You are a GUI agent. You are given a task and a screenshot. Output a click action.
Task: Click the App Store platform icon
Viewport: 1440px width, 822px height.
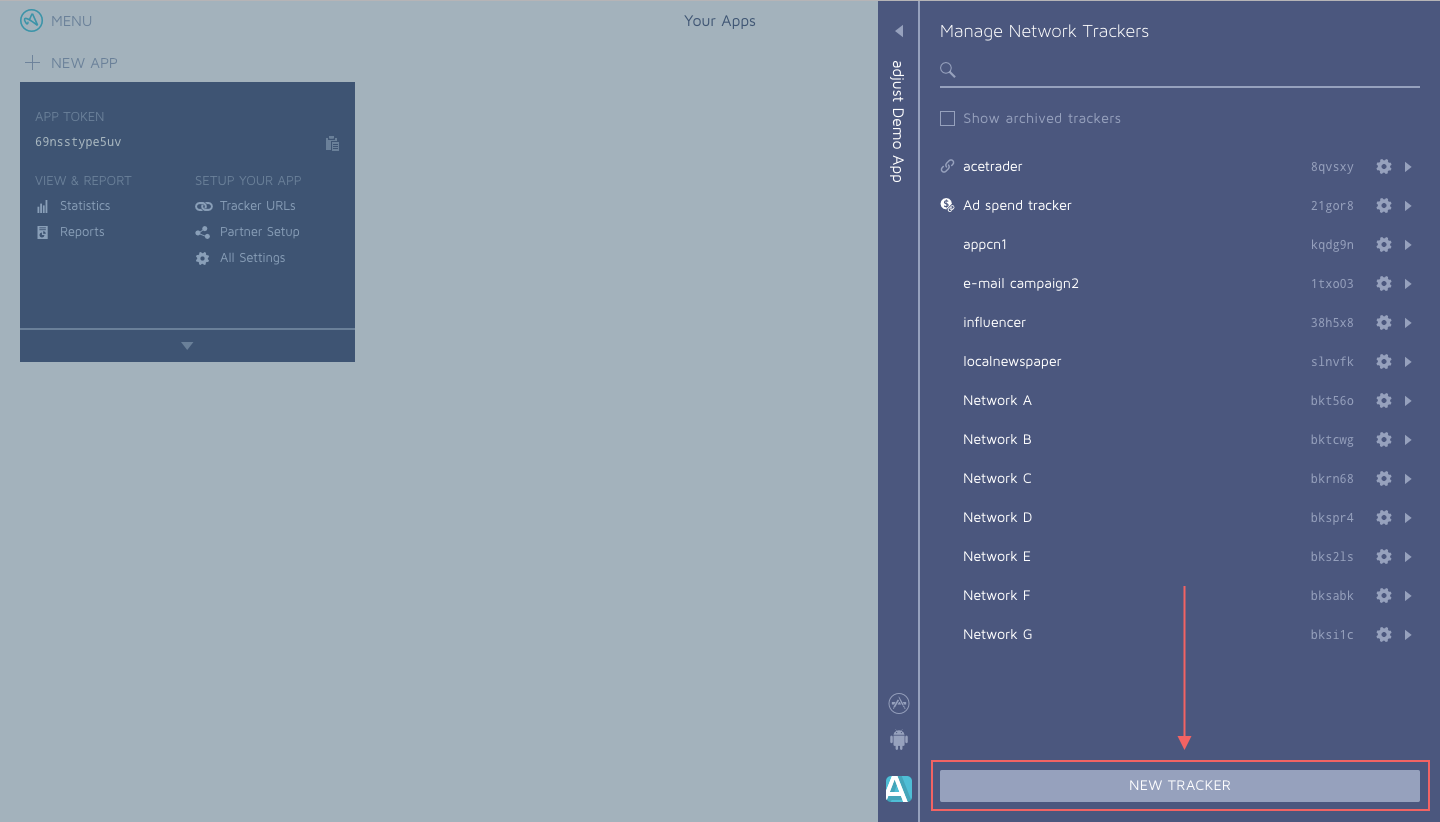tap(898, 704)
